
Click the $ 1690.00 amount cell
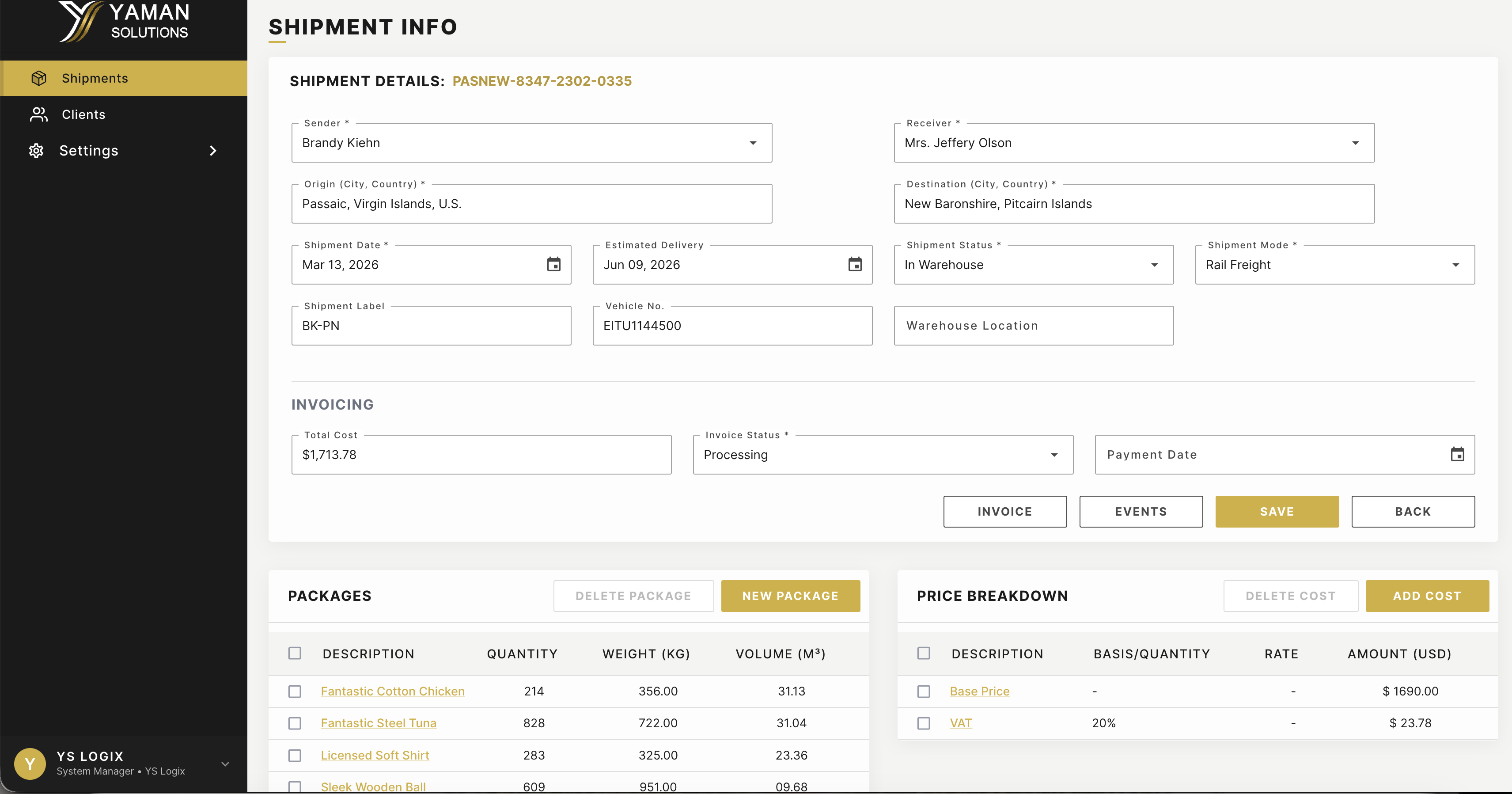[x=1410, y=691]
